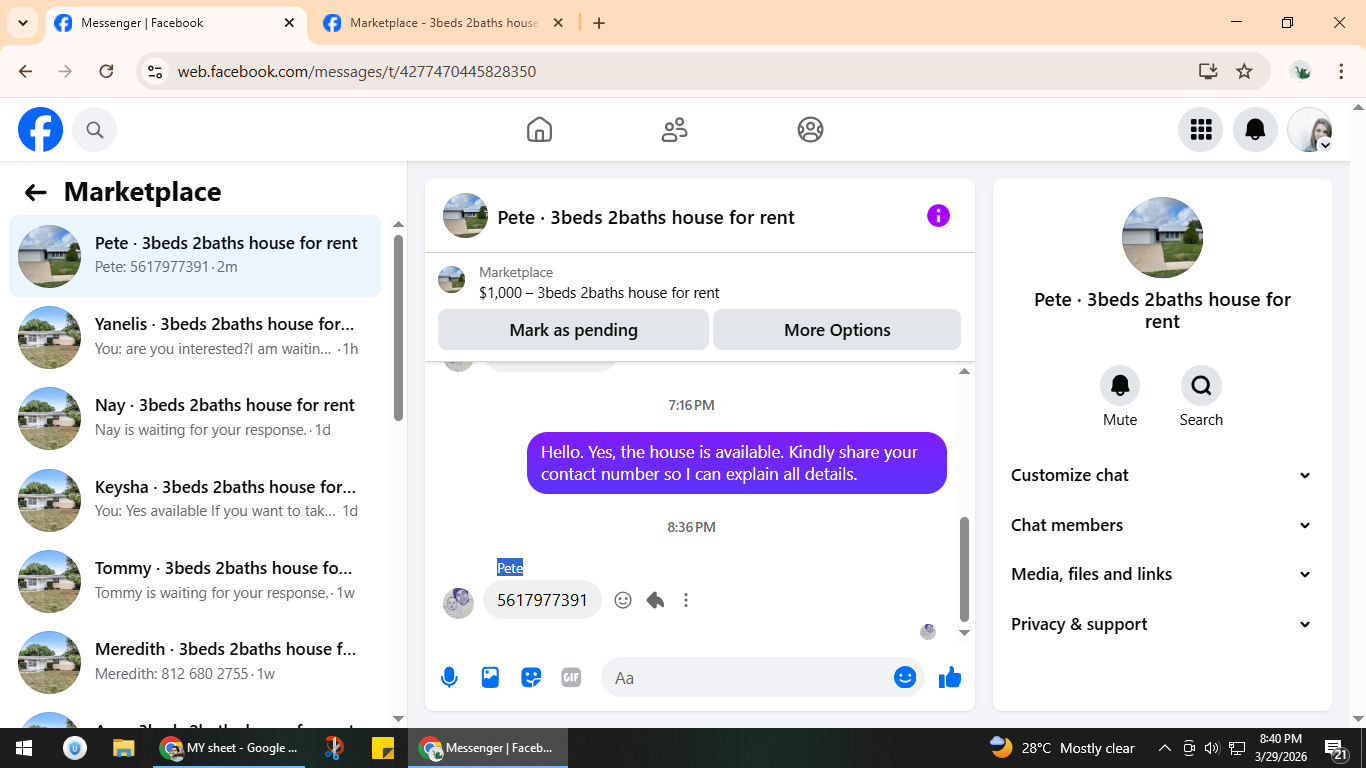1366x768 pixels.
Task: Open Yanelis's chat in conversation list
Action: click(x=195, y=337)
